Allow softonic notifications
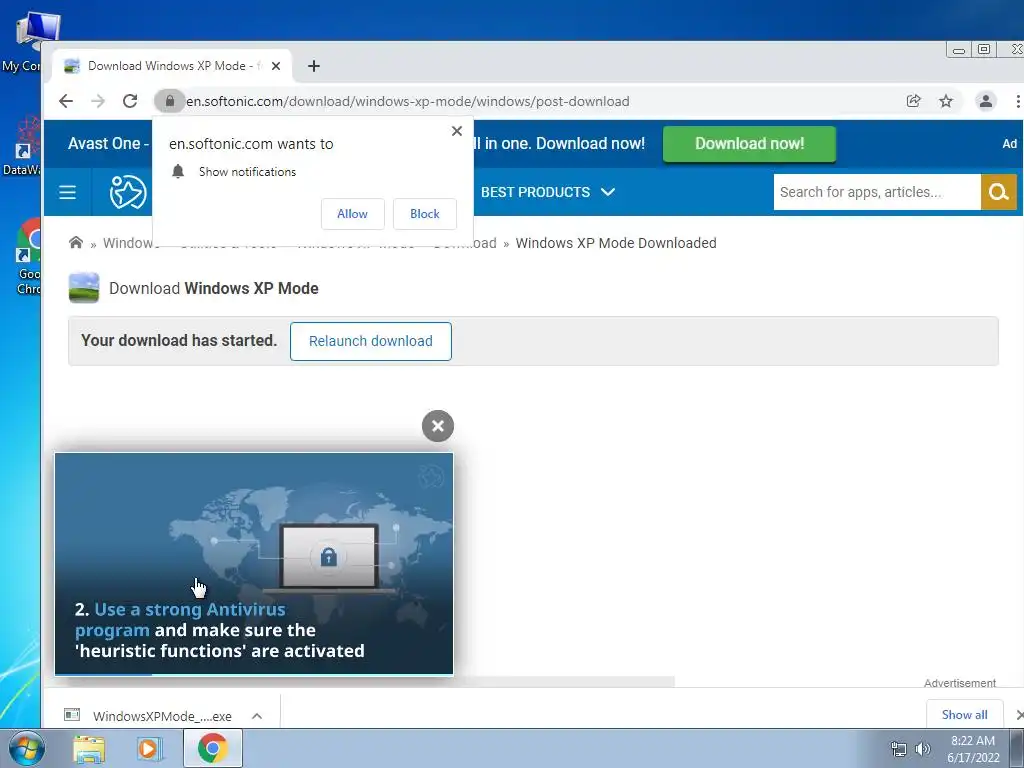This screenshot has width=1024, height=768. point(353,214)
